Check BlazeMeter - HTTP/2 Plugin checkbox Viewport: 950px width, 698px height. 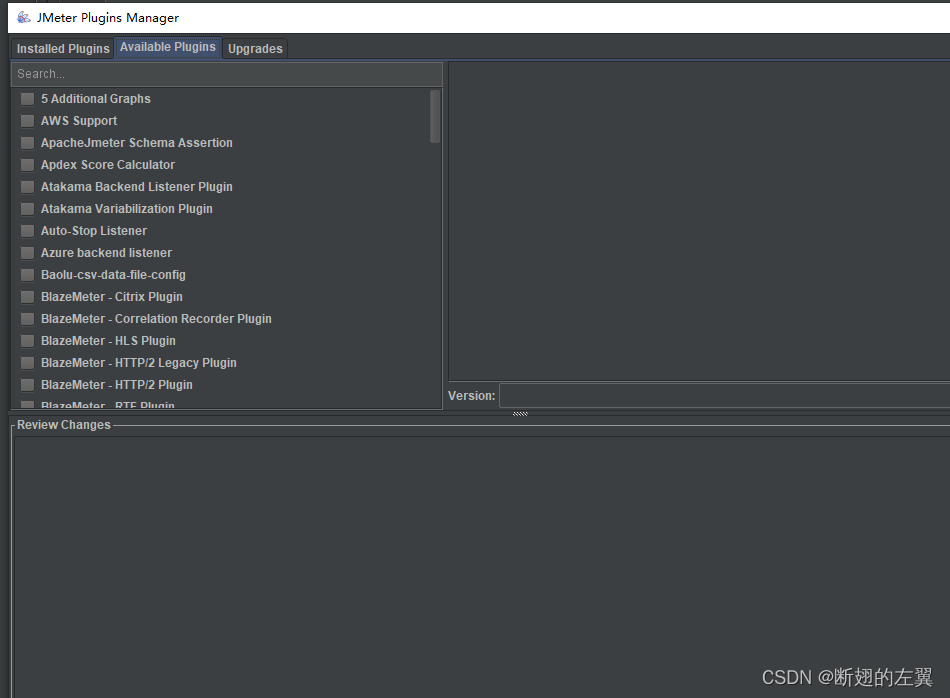[27, 385]
